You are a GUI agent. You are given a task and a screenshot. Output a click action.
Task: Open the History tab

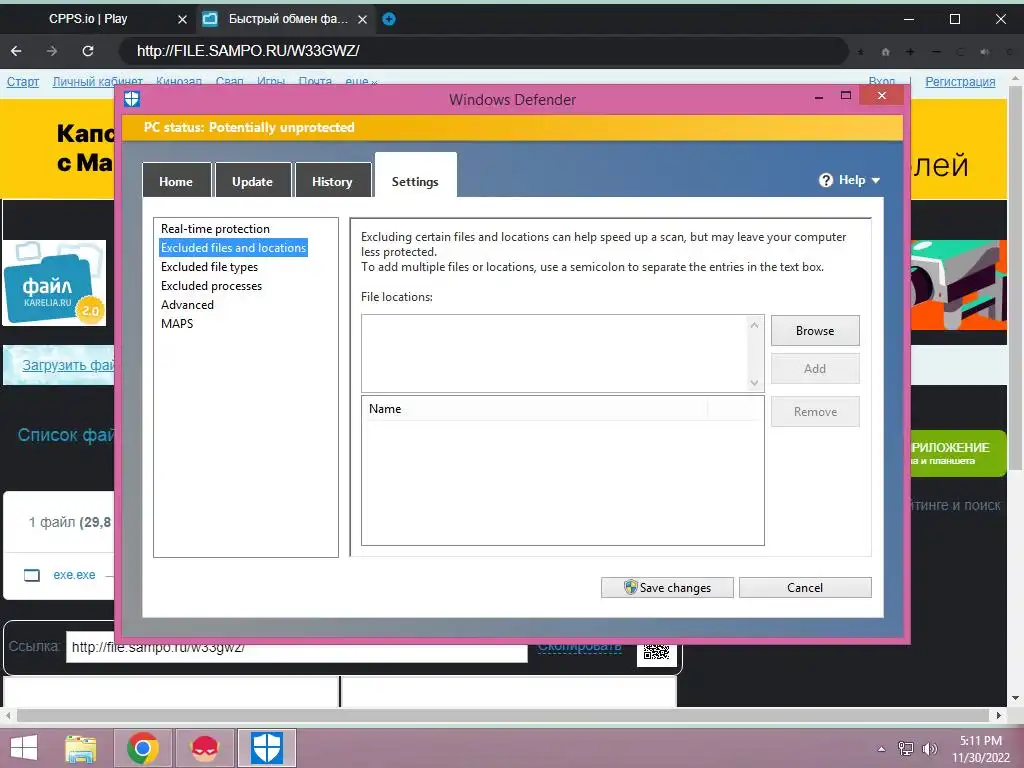point(332,181)
